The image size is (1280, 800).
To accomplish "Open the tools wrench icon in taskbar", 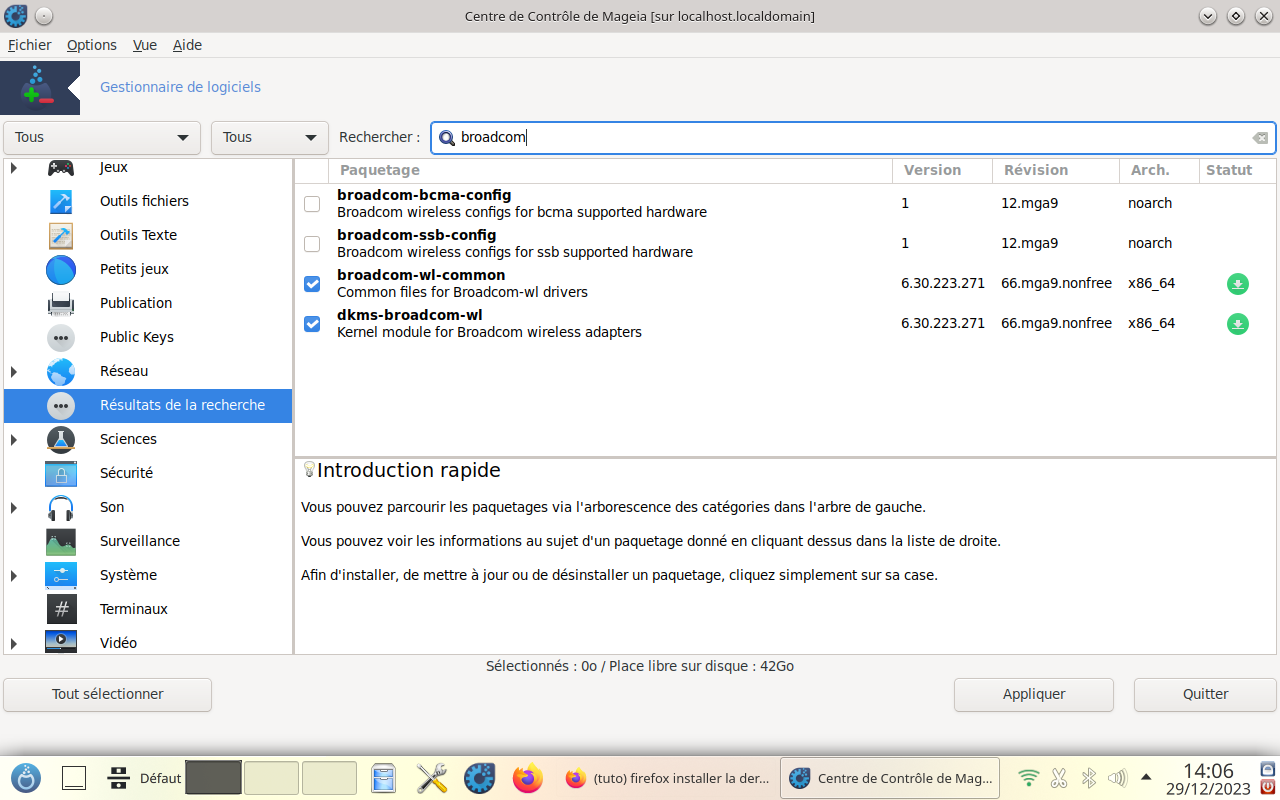I will (x=432, y=778).
